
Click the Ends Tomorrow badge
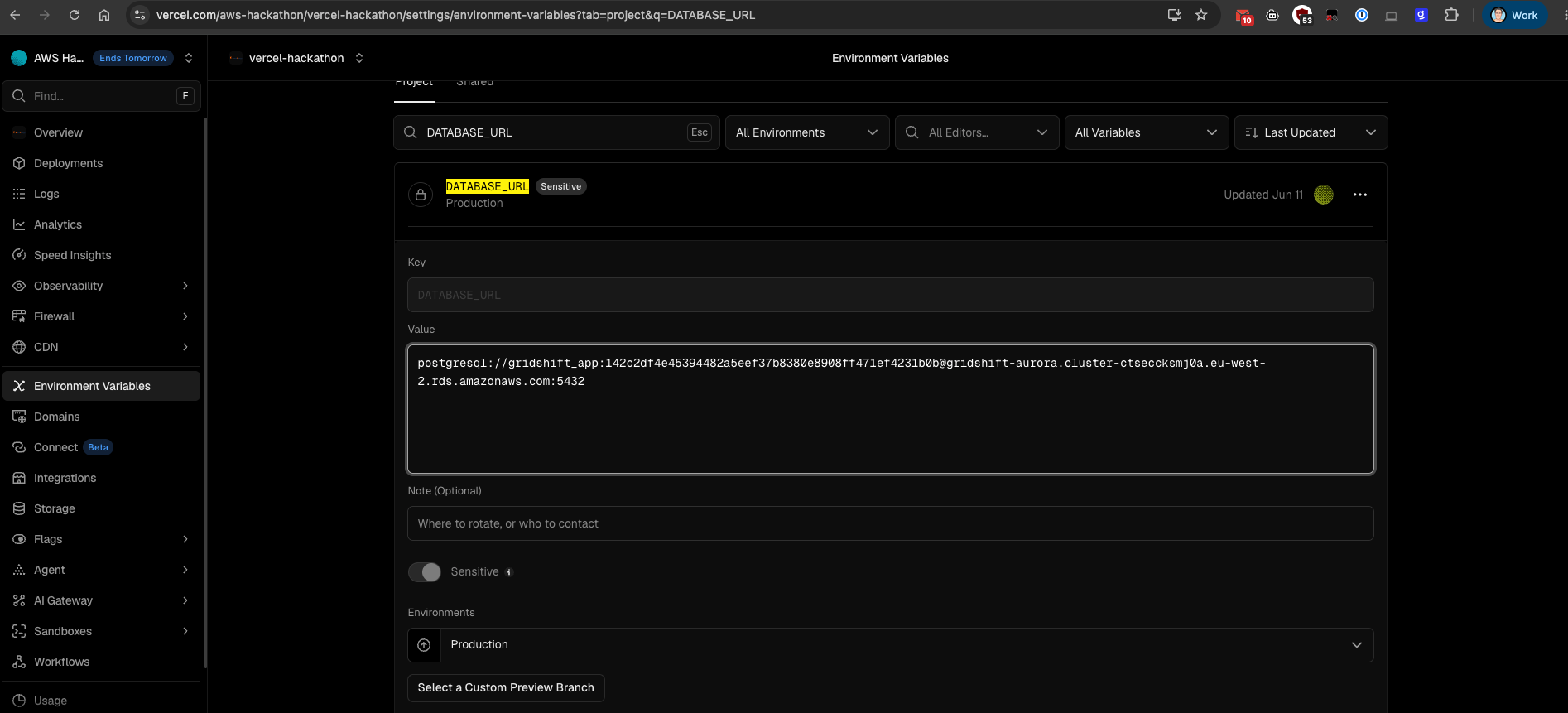(133, 58)
